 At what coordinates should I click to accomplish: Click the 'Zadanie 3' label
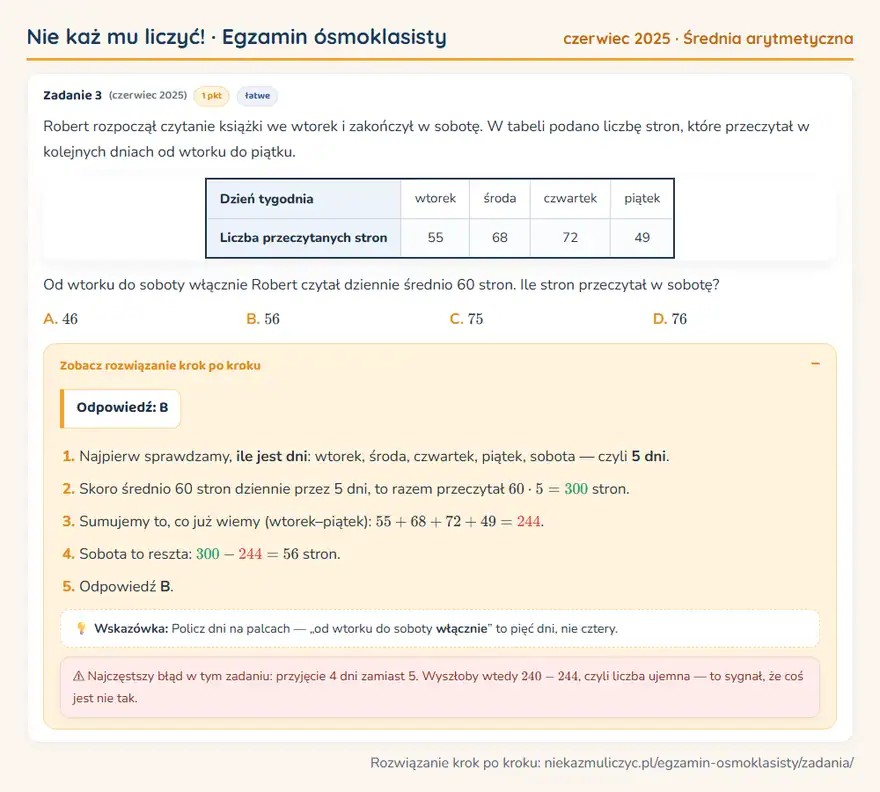pos(72,95)
